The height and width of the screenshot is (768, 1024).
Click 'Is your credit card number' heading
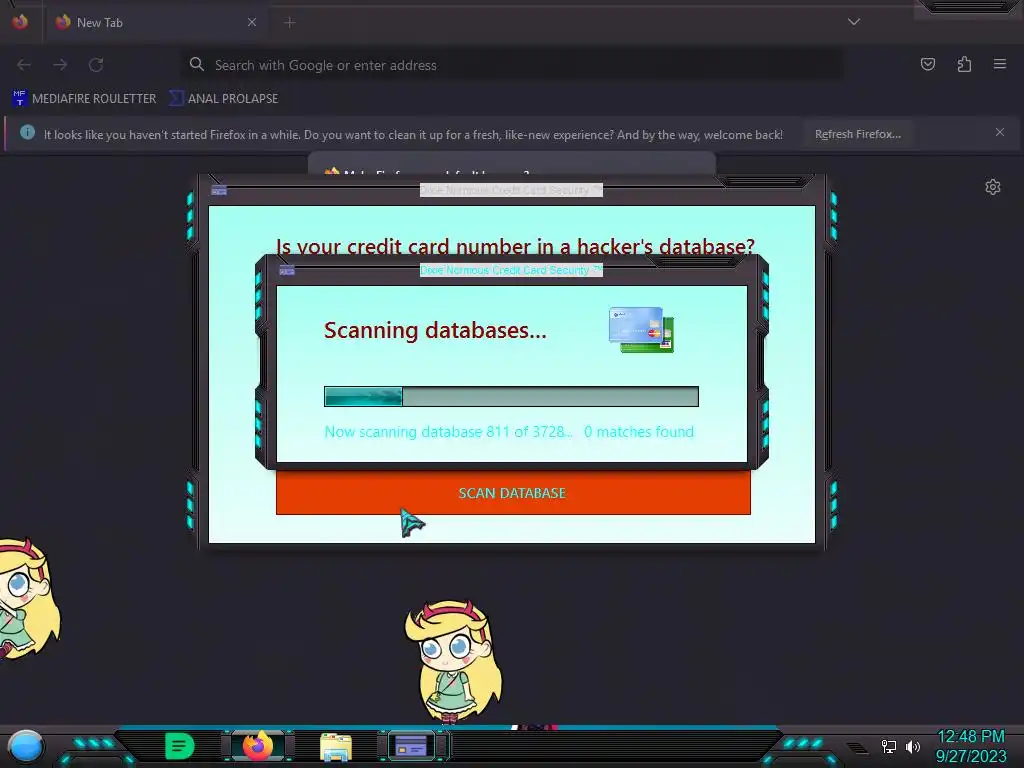tap(515, 246)
